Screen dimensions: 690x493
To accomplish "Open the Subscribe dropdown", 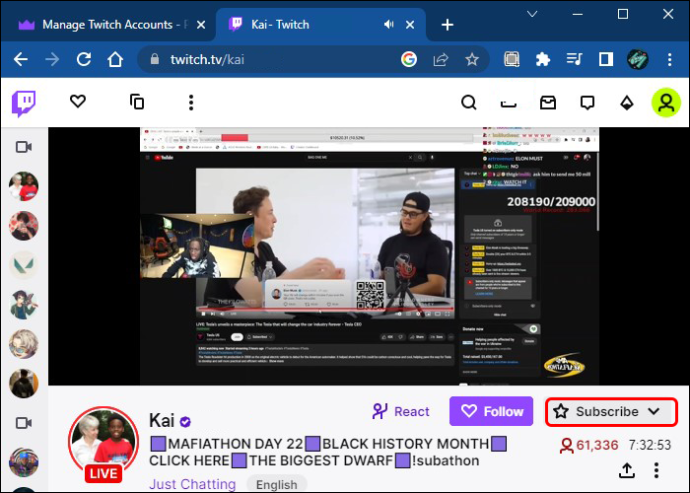I will click(x=611, y=412).
